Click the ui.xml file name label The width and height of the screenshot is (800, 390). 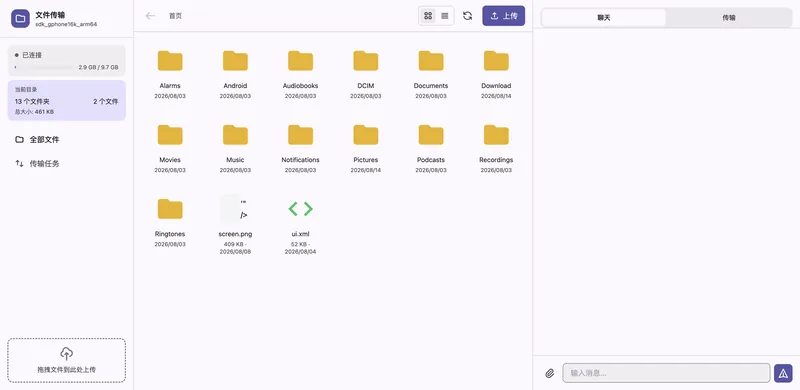tap(301, 234)
